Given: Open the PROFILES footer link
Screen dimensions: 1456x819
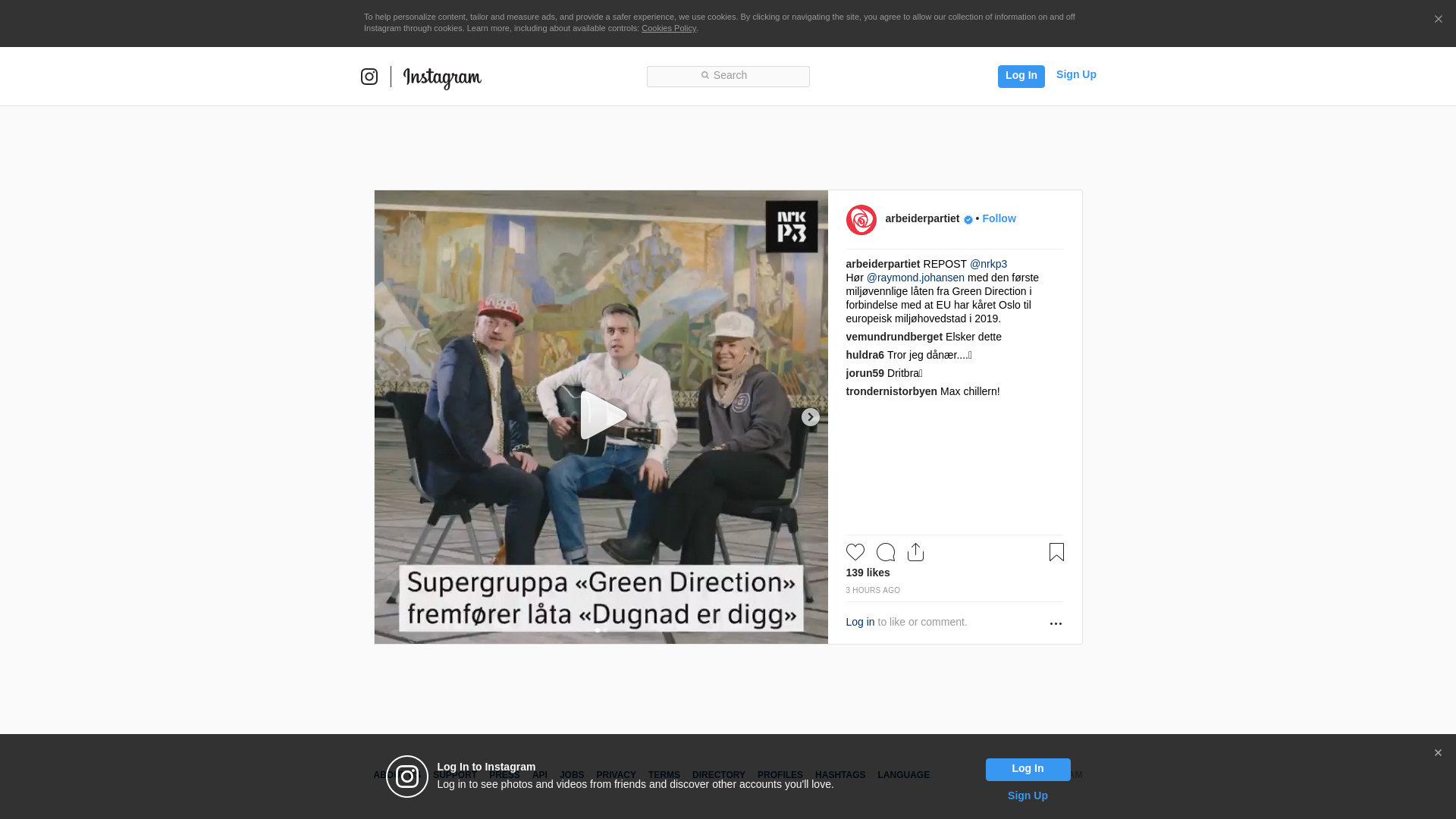Looking at the screenshot, I should 780,775.
